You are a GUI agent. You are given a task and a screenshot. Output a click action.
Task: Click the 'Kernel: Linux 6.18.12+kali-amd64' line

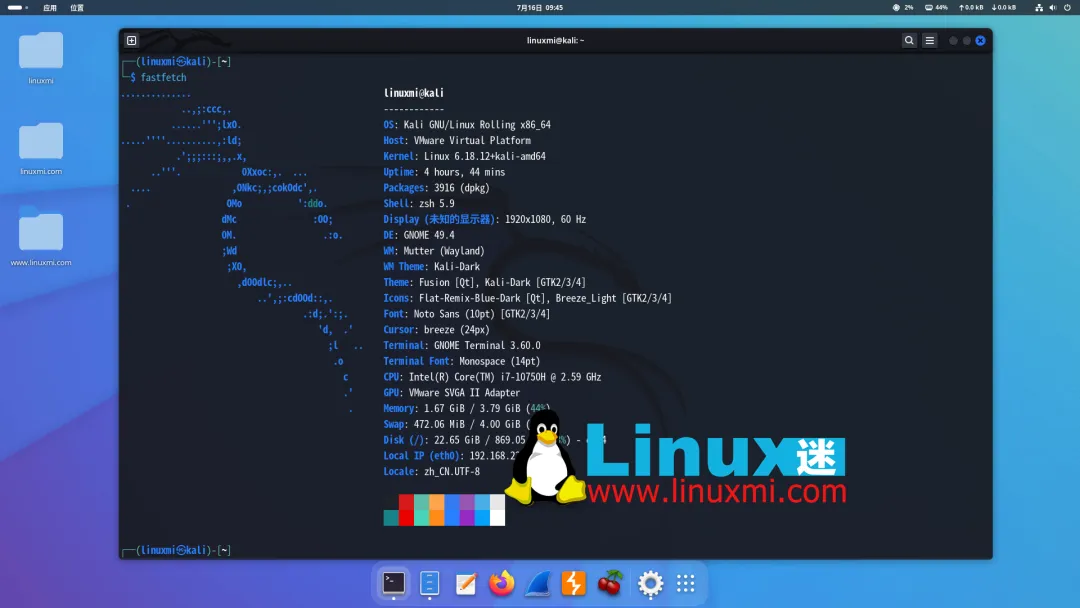[x=465, y=156]
